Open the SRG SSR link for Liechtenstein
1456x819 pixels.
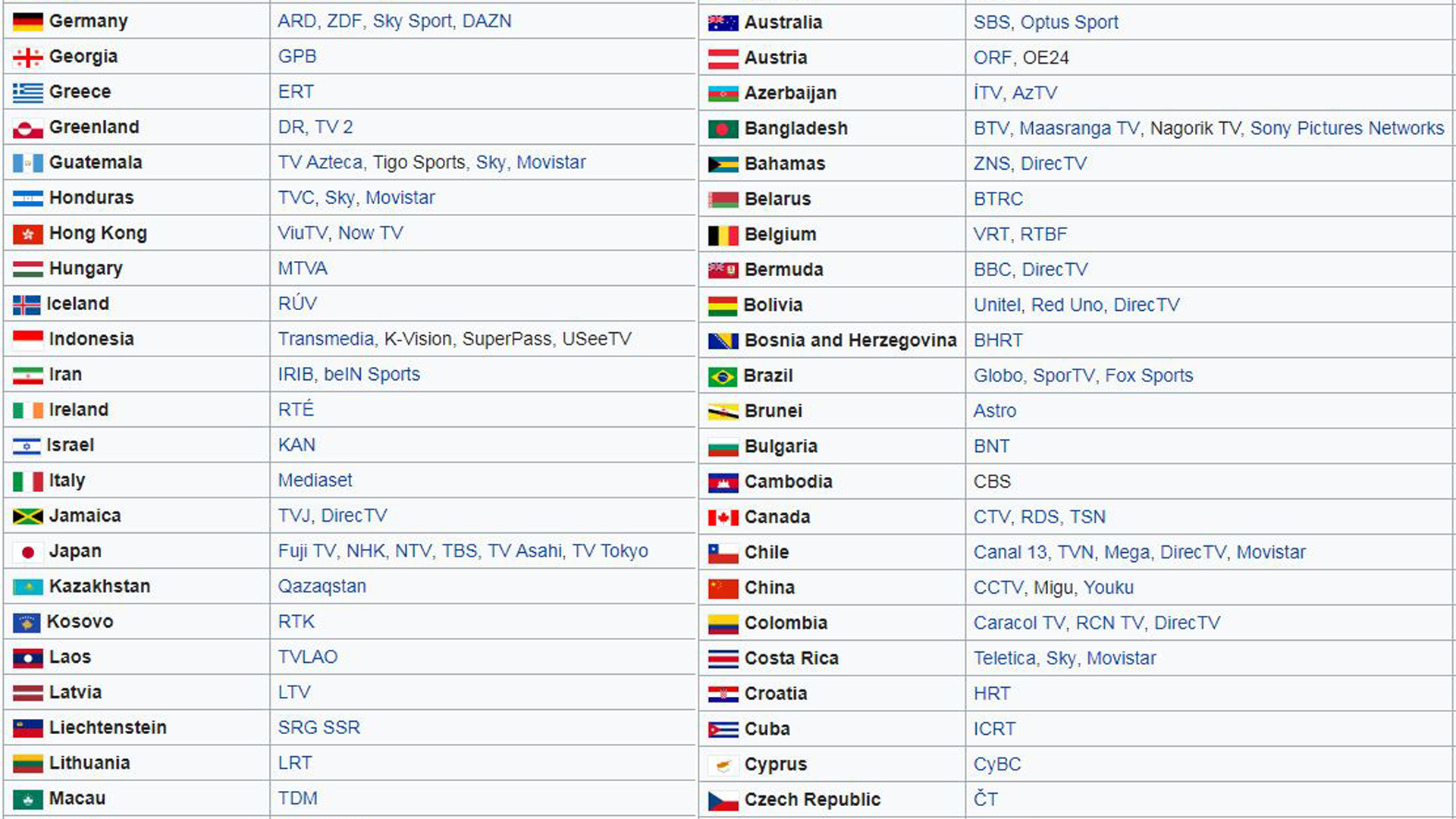click(318, 728)
